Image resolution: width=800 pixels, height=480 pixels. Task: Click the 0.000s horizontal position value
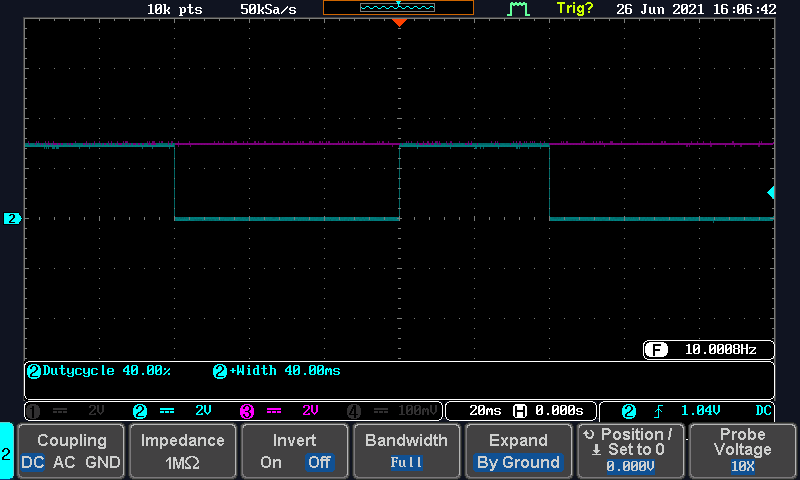(559, 411)
